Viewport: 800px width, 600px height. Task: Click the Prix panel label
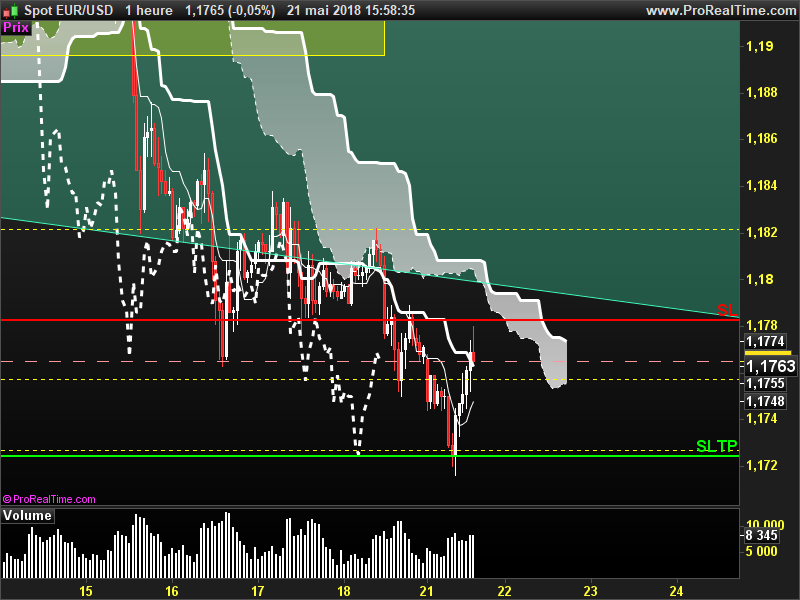click(16, 28)
